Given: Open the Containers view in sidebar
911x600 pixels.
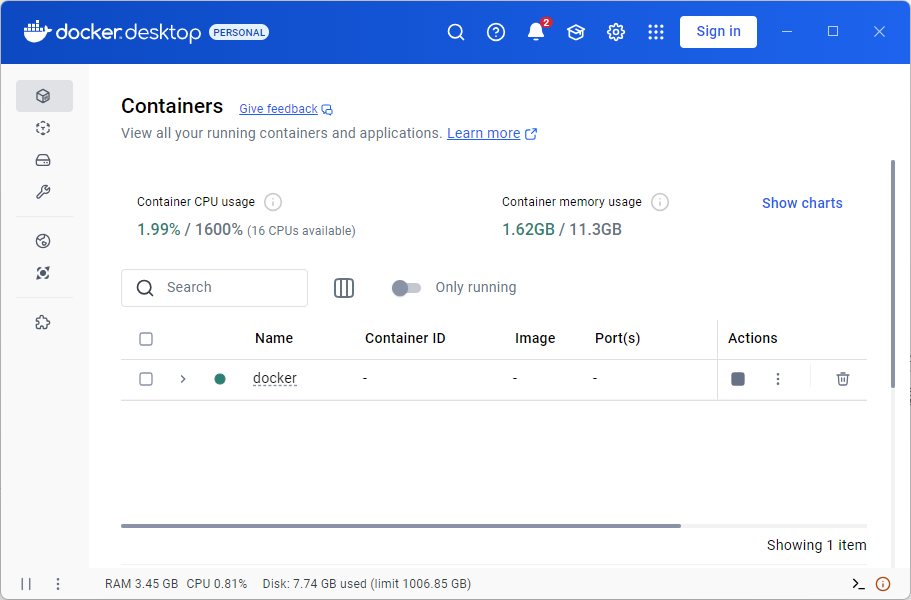Looking at the screenshot, I should [x=44, y=96].
